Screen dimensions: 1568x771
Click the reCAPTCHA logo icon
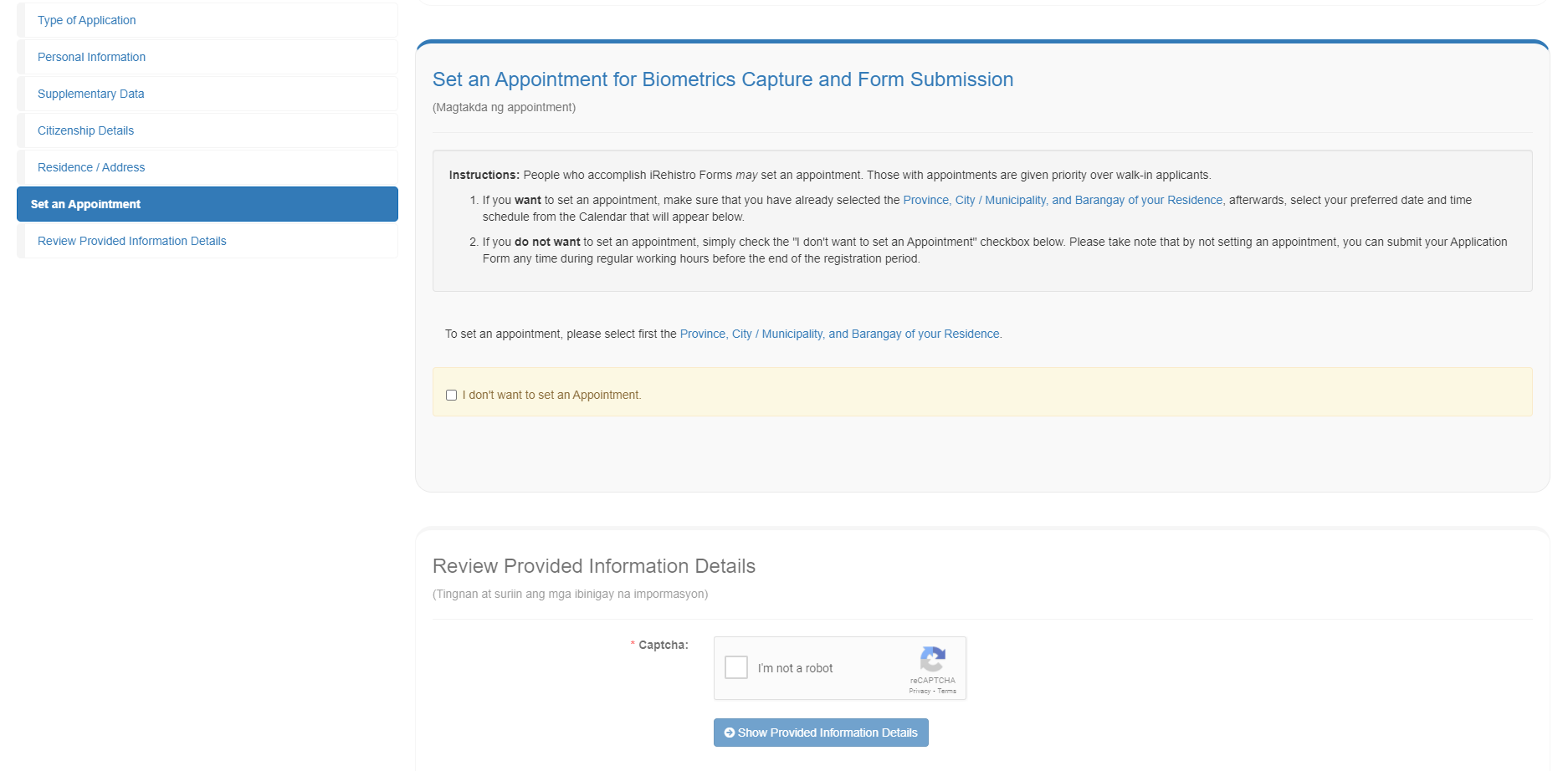[933, 659]
